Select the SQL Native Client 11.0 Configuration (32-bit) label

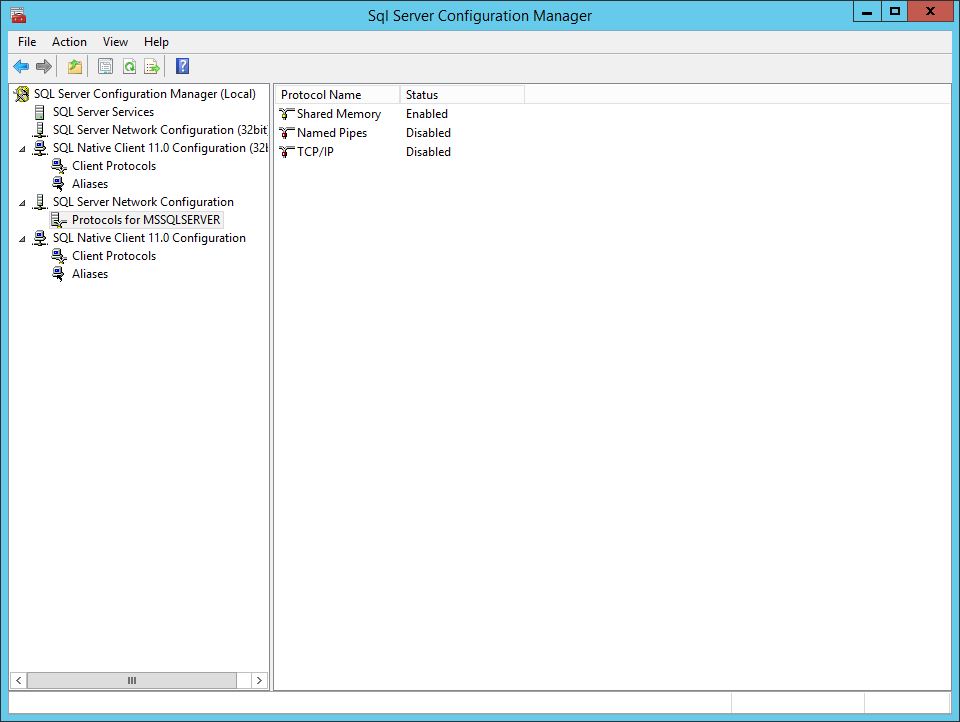pyautogui.click(x=160, y=148)
